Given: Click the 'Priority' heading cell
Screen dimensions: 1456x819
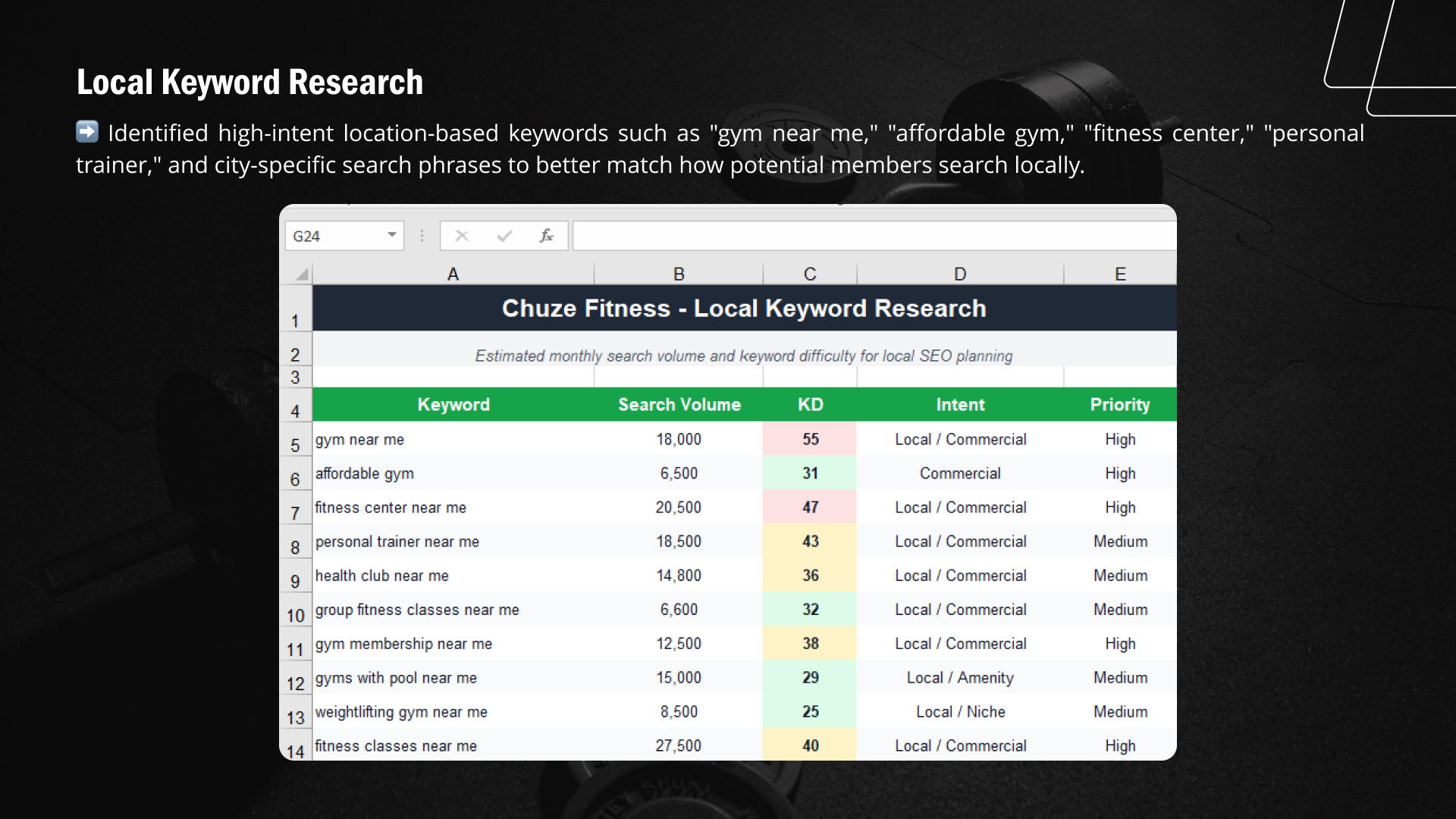Looking at the screenshot, I should coord(1120,404).
